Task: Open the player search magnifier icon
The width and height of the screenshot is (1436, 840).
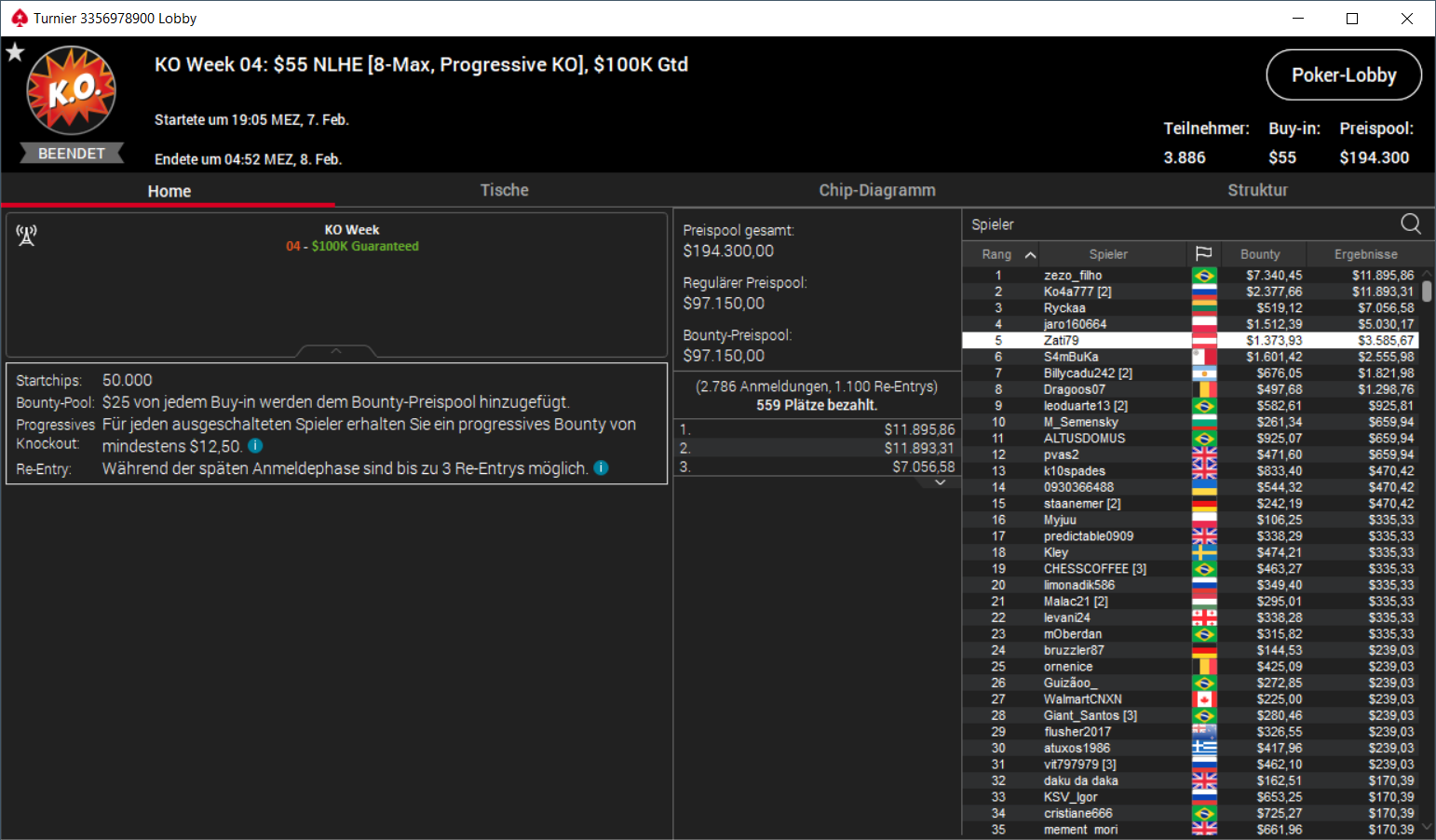Action: (x=1411, y=224)
